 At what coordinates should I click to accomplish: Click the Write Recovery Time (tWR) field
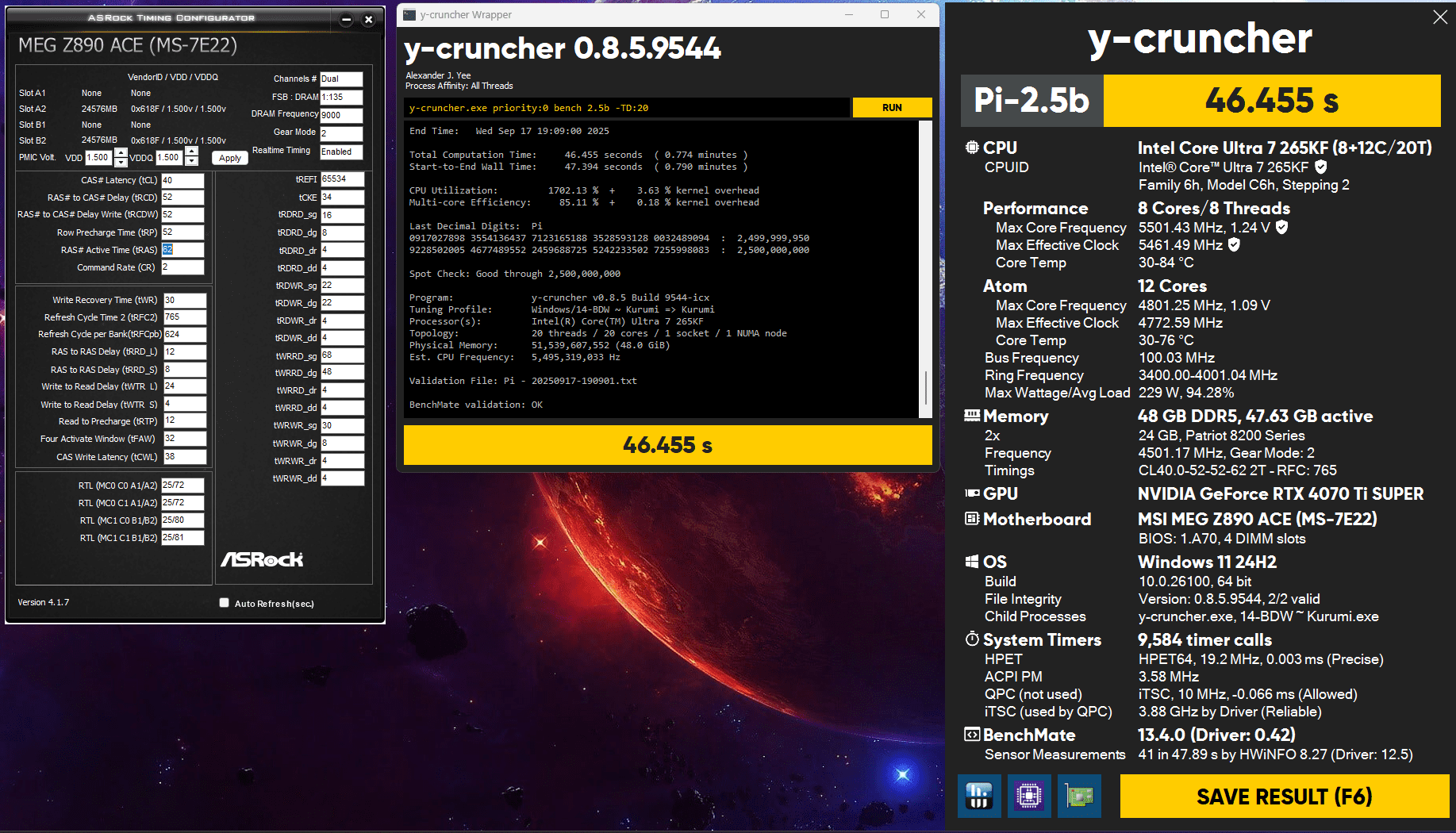(x=185, y=300)
